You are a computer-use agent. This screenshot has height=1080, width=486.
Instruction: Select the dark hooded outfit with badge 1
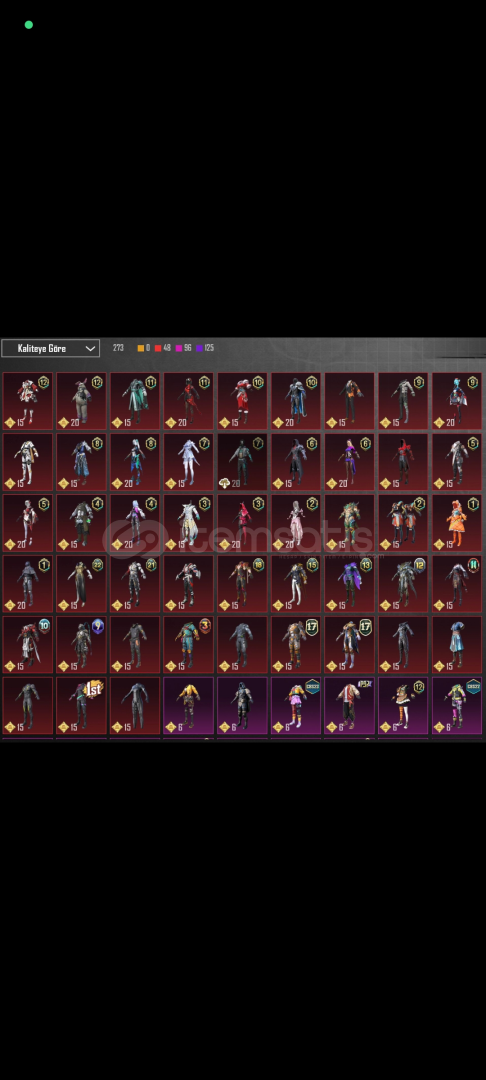coord(28,583)
